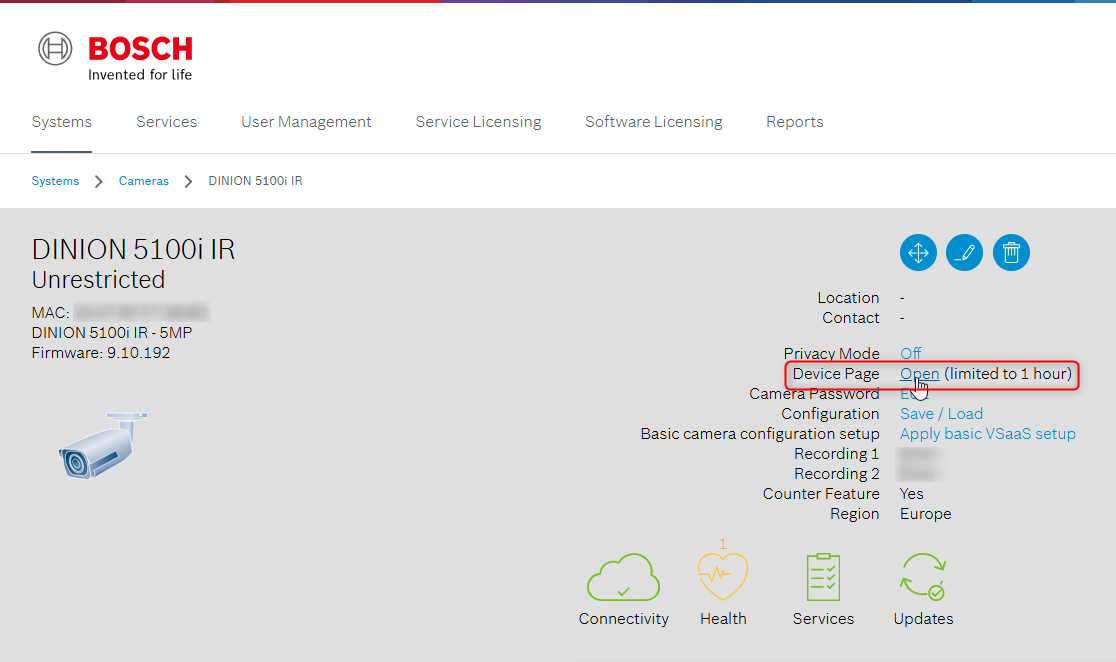Click the move camera icon button
1116x662 pixels.
(x=918, y=253)
